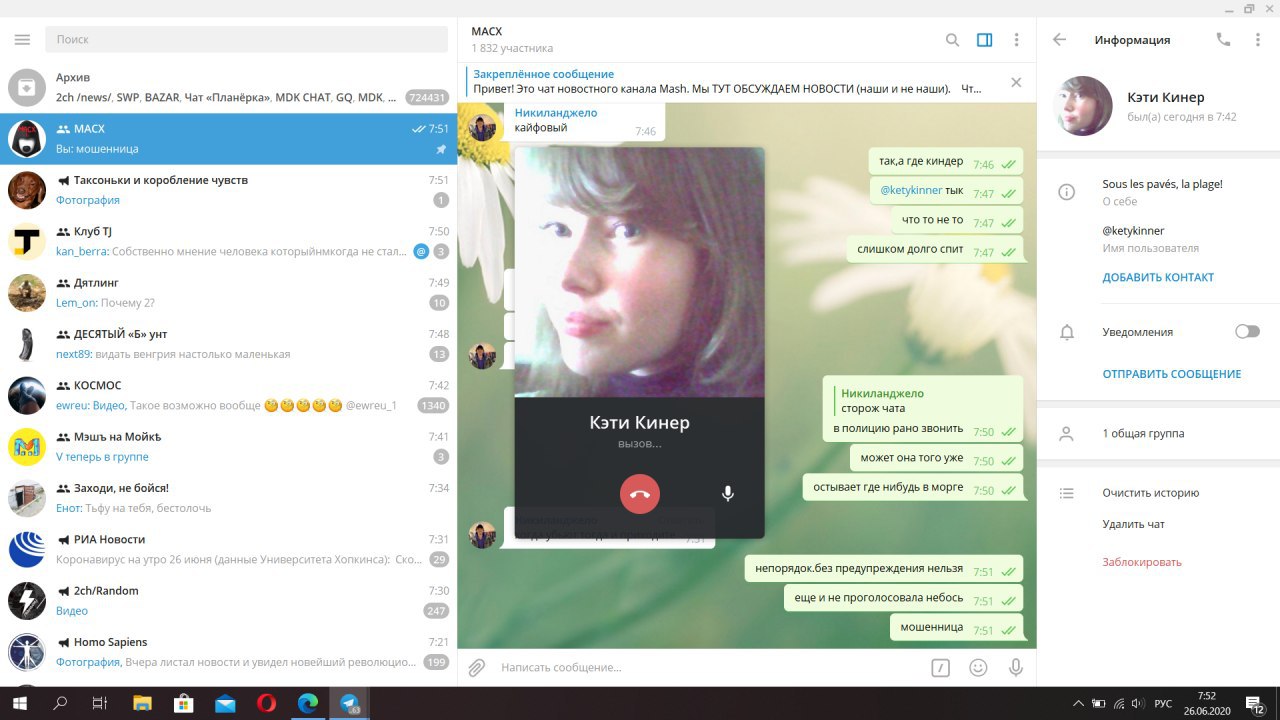Open Microsoft Edge from taskbar

(x=308, y=703)
